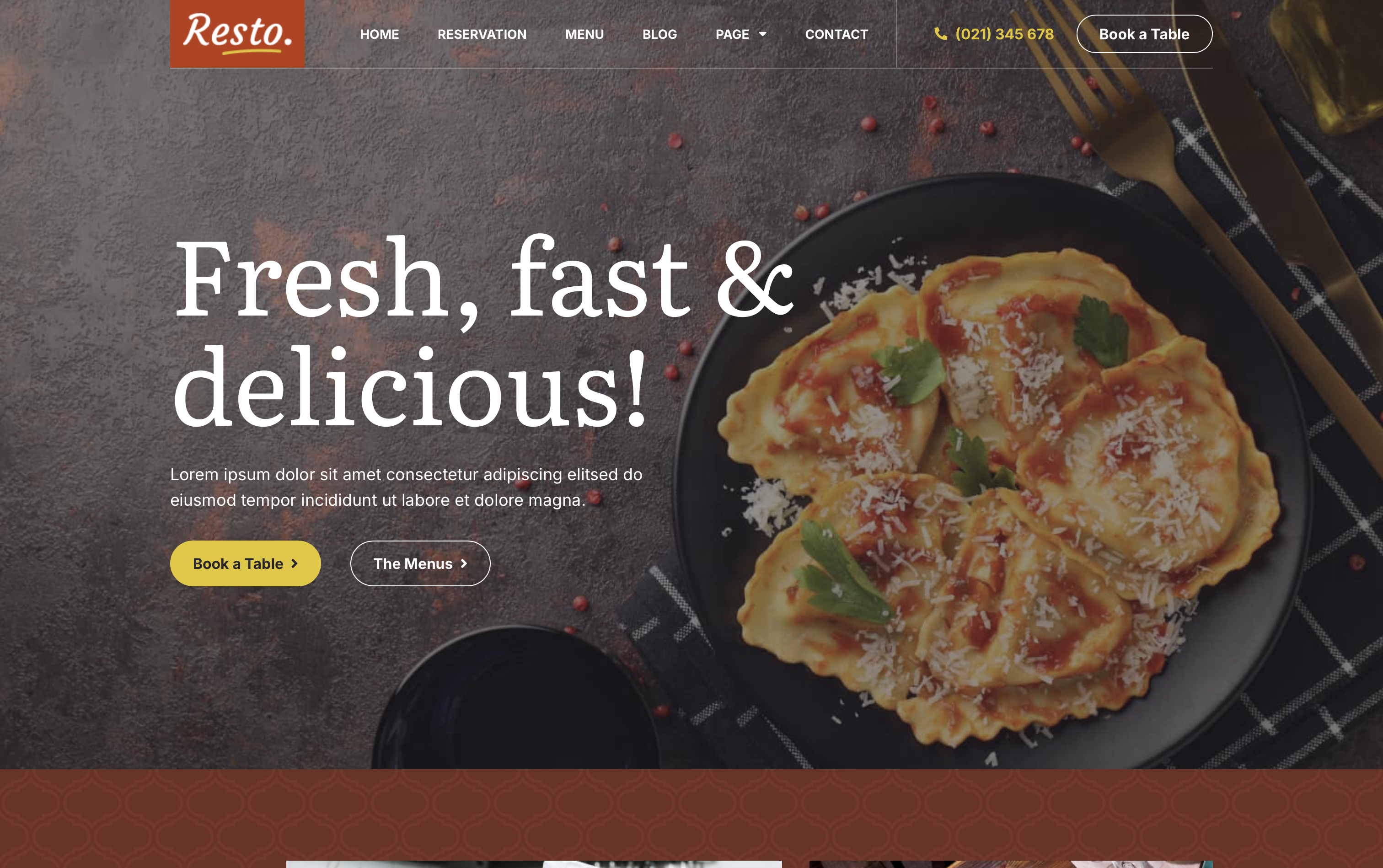Open the left image card at page bottom

(534, 864)
